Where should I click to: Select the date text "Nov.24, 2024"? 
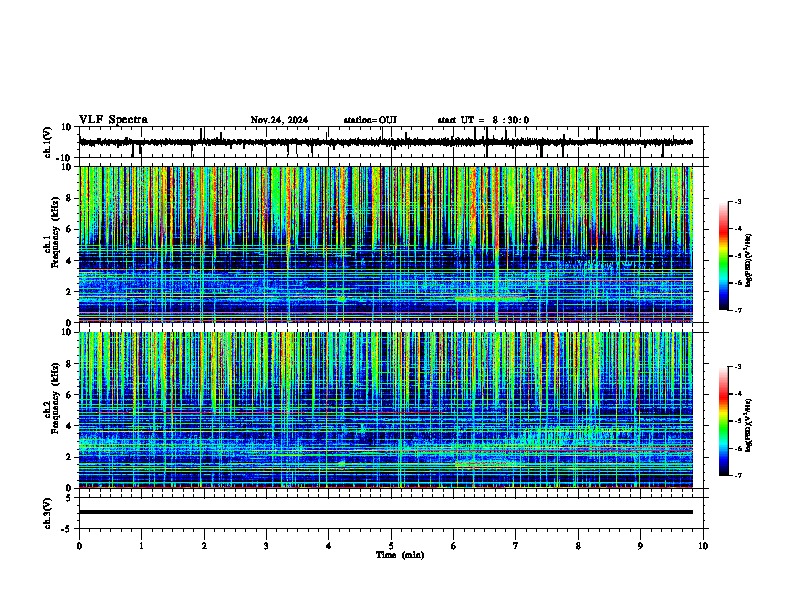click(279, 120)
